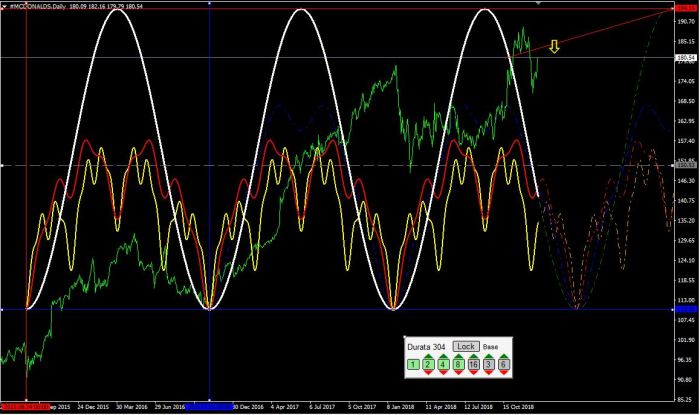
Task: Toggle cycle 2 button
Action: [x=428, y=365]
